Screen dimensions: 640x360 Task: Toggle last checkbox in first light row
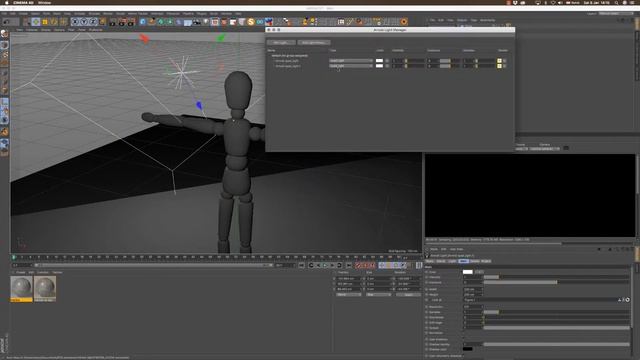[505, 61]
